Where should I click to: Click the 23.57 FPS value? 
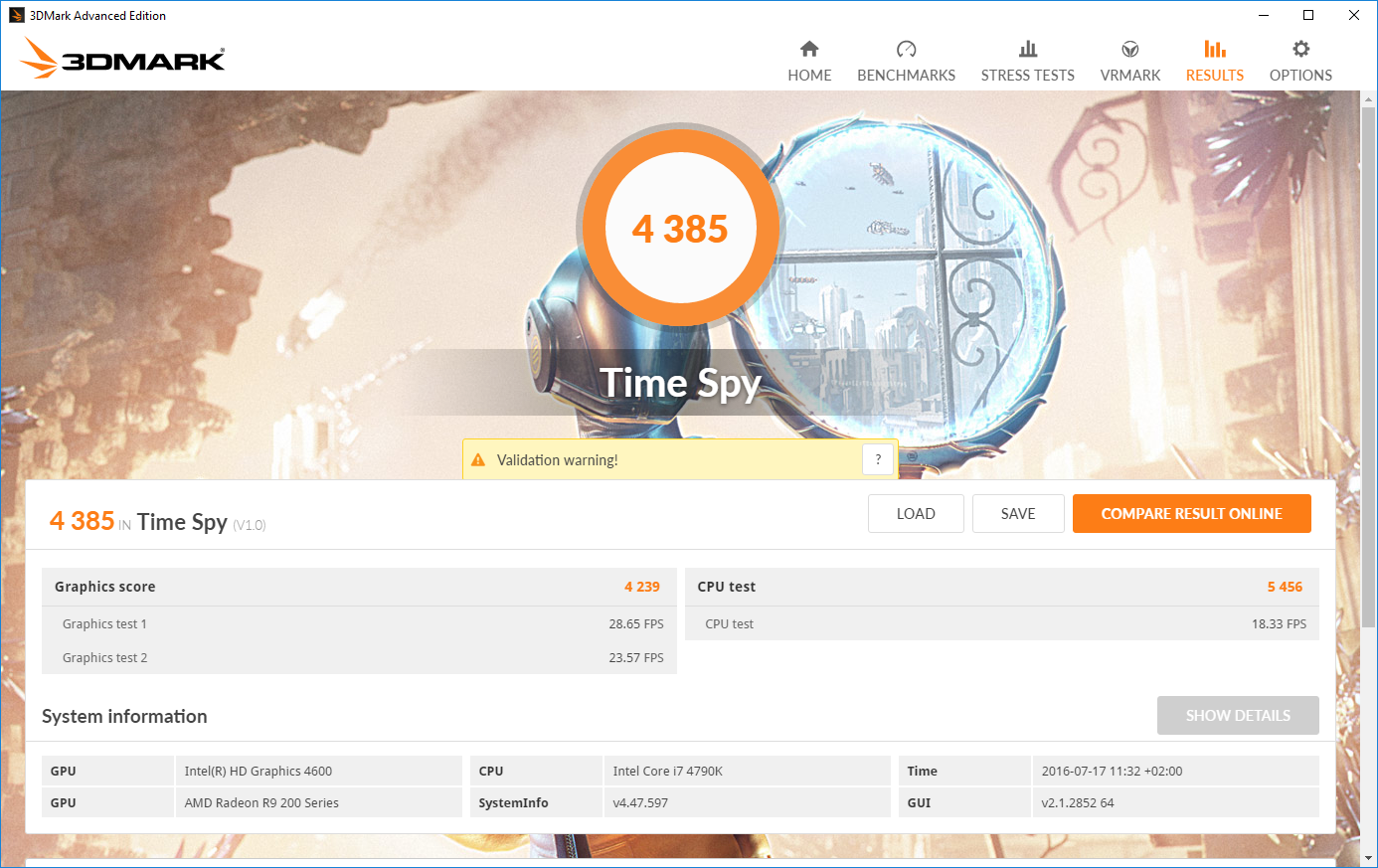point(636,658)
